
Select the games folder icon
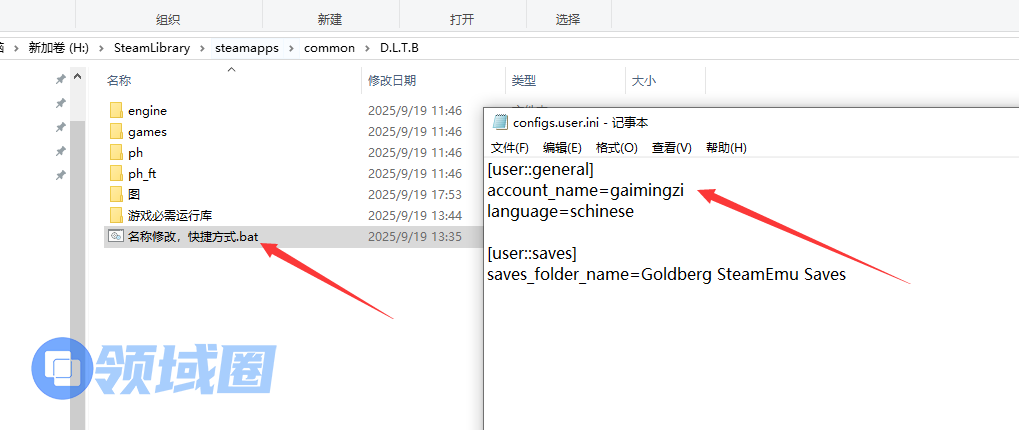[x=116, y=132]
